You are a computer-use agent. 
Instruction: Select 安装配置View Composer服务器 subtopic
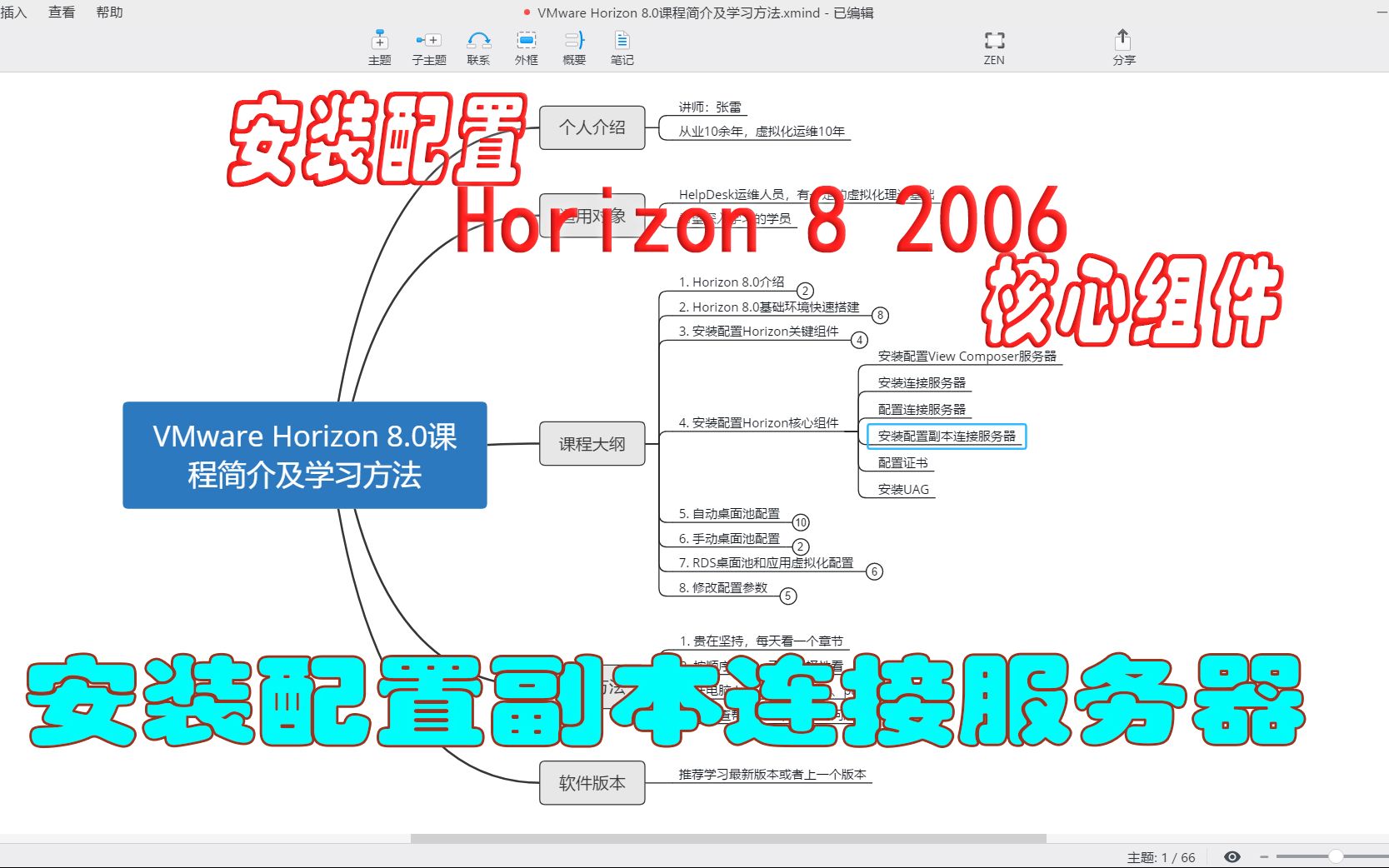(x=967, y=356)
